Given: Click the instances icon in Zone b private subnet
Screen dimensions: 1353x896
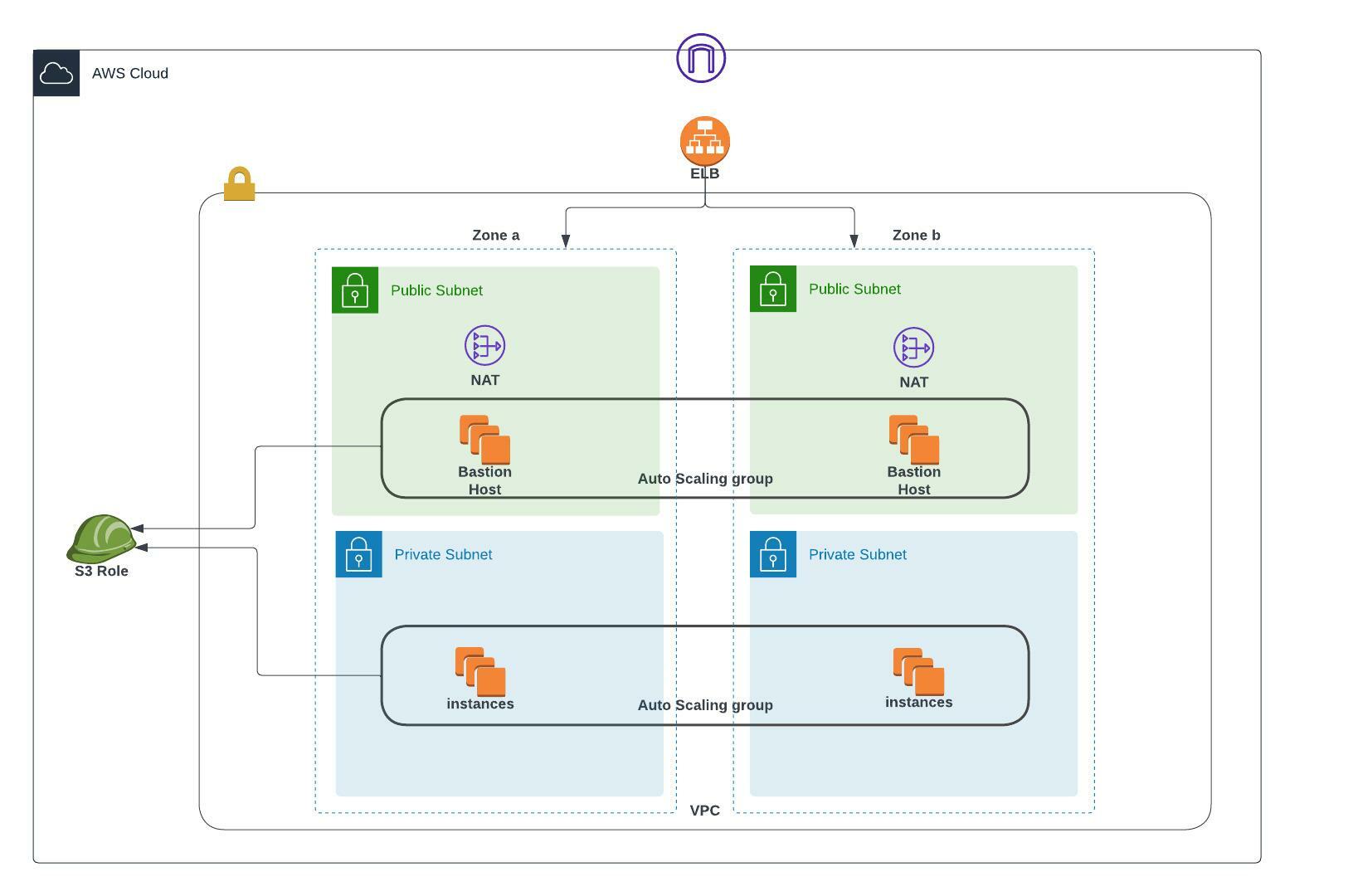Looking at the screenshot, I should [x=917, y=669].
